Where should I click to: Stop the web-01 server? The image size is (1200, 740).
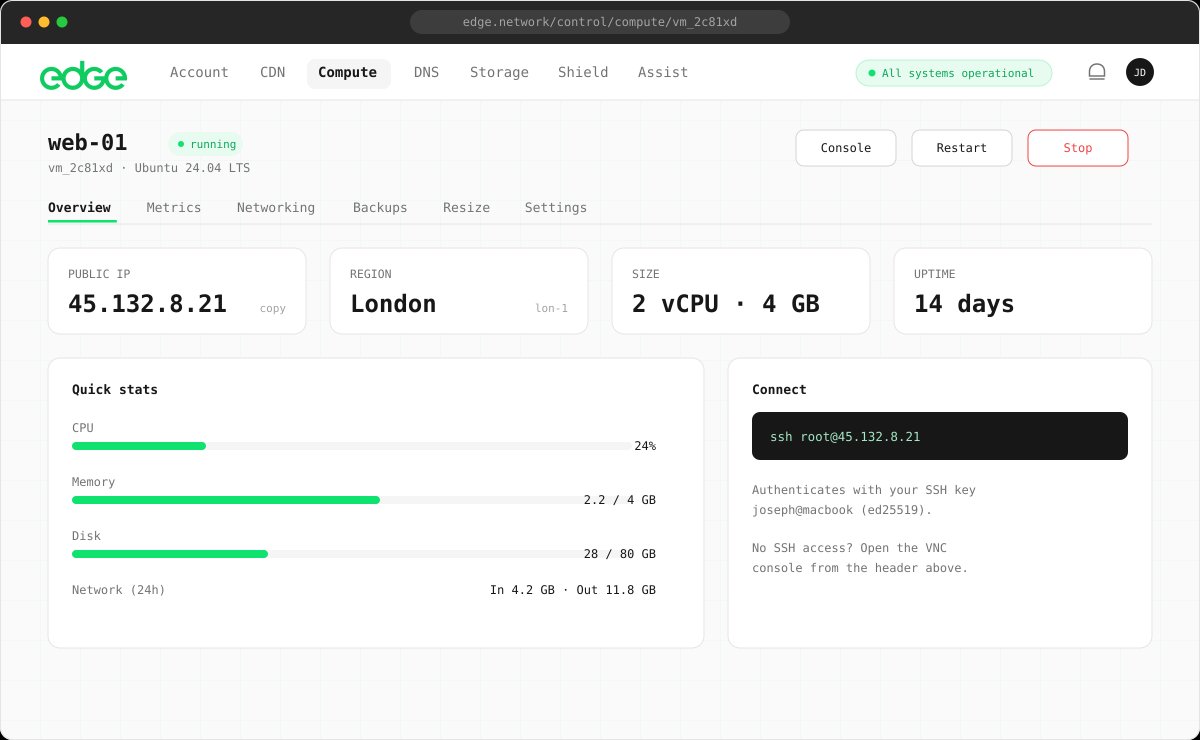tap(1078, 148)
